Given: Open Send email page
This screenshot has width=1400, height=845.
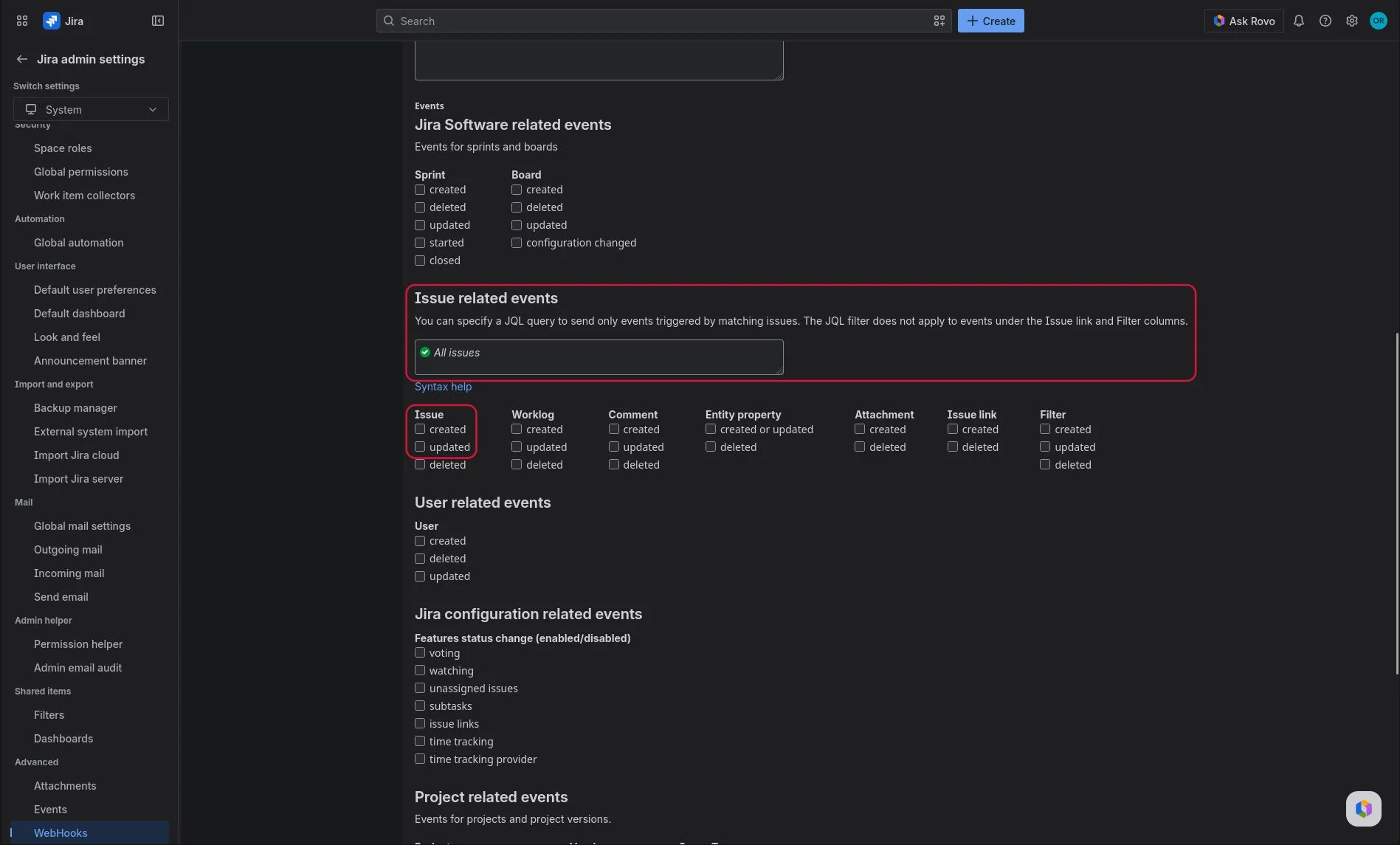Looking at the screenshot, I should (x=61, y=597).
